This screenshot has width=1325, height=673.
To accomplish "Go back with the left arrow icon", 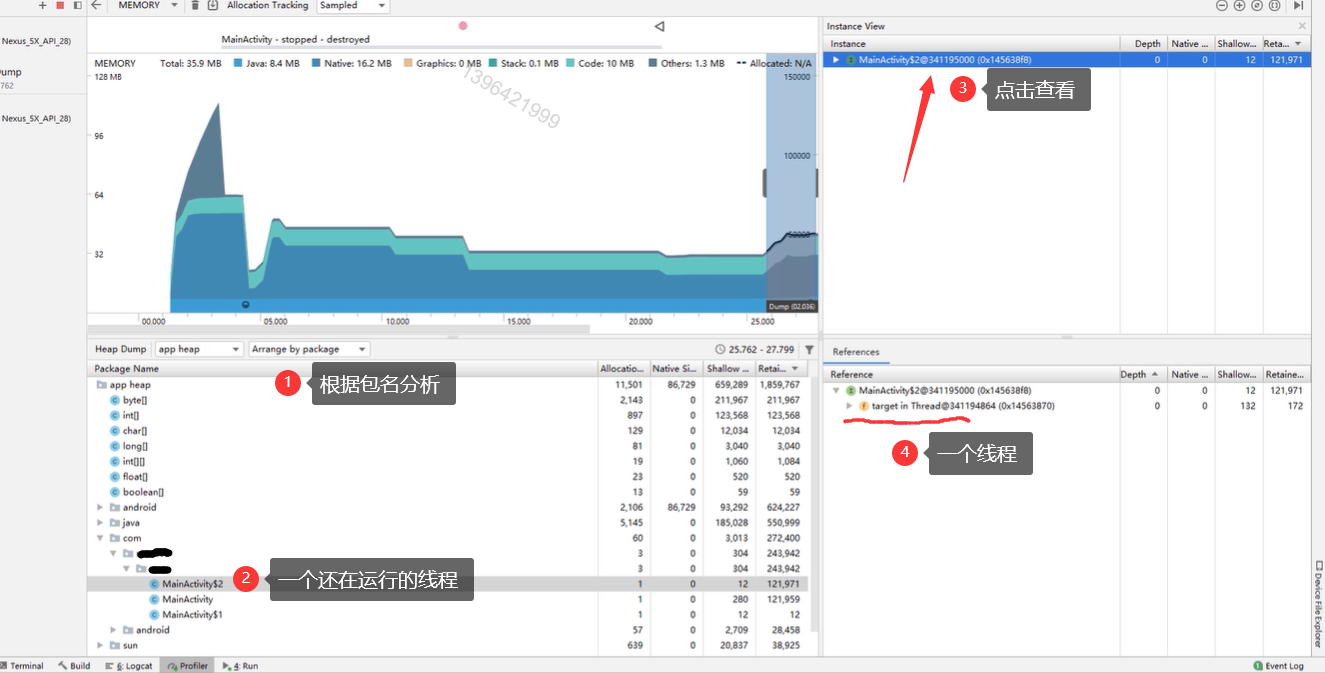I will click(x=96, y=5).
